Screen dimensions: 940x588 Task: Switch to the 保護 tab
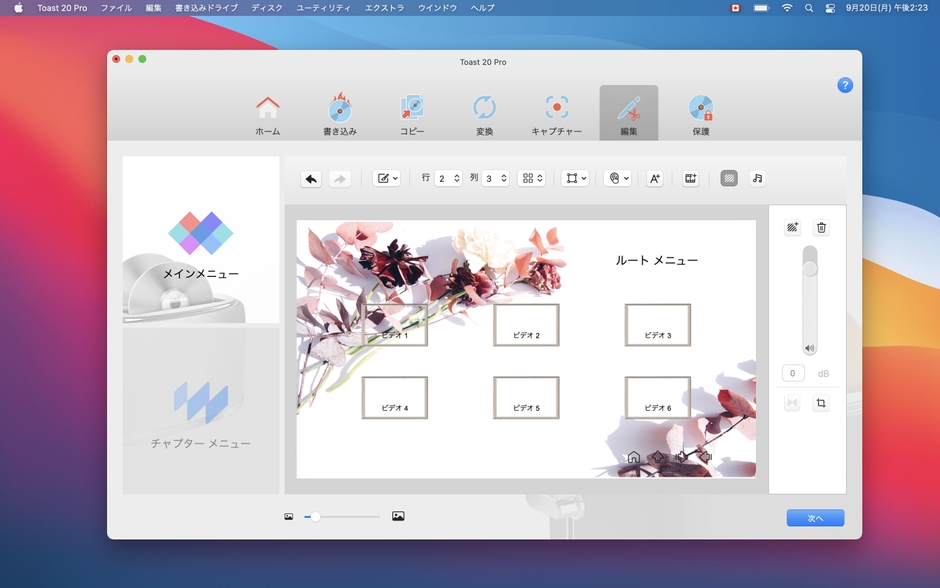[700, 112]
